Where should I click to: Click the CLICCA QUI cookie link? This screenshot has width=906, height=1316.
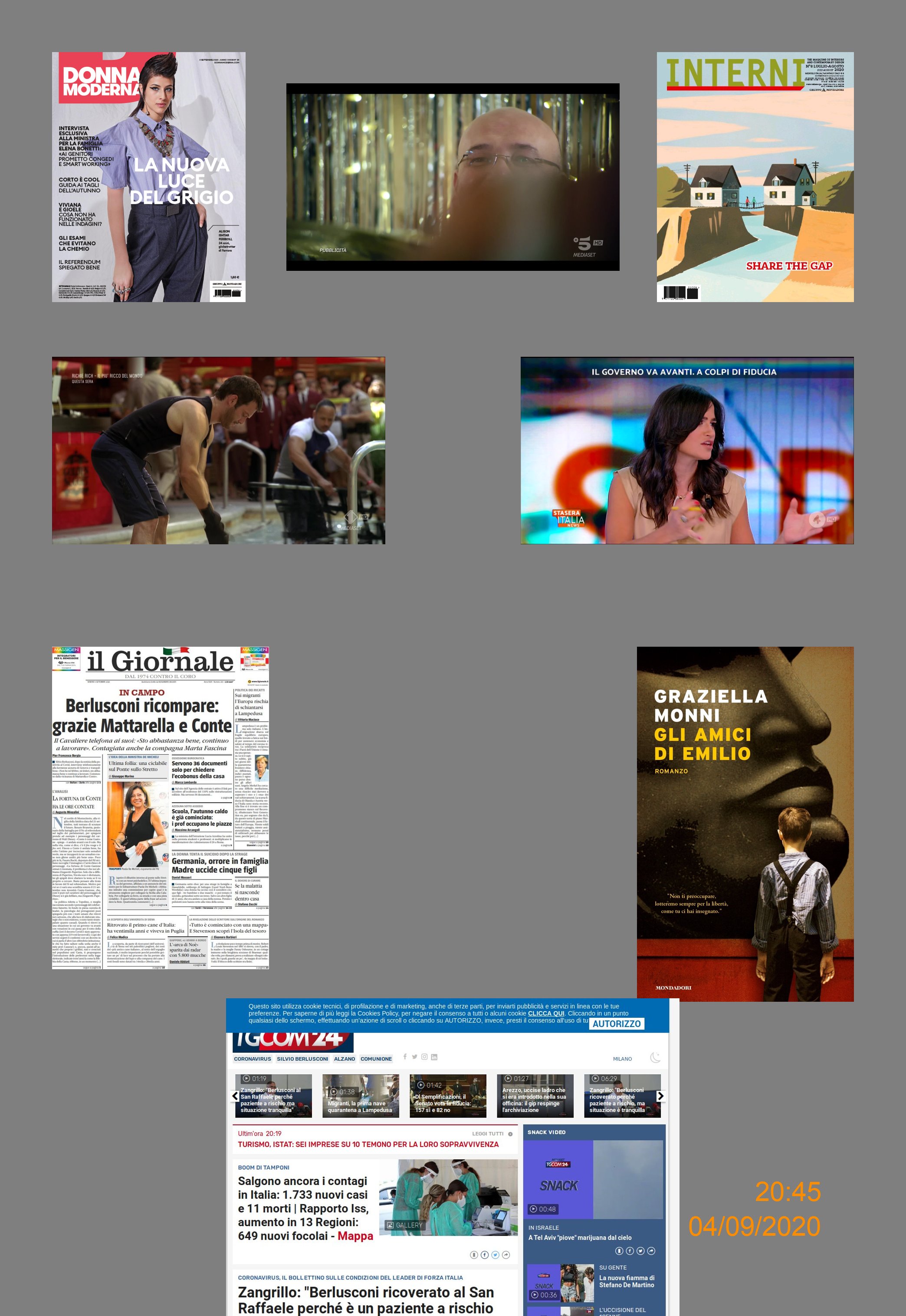[x=545, y=1013]
